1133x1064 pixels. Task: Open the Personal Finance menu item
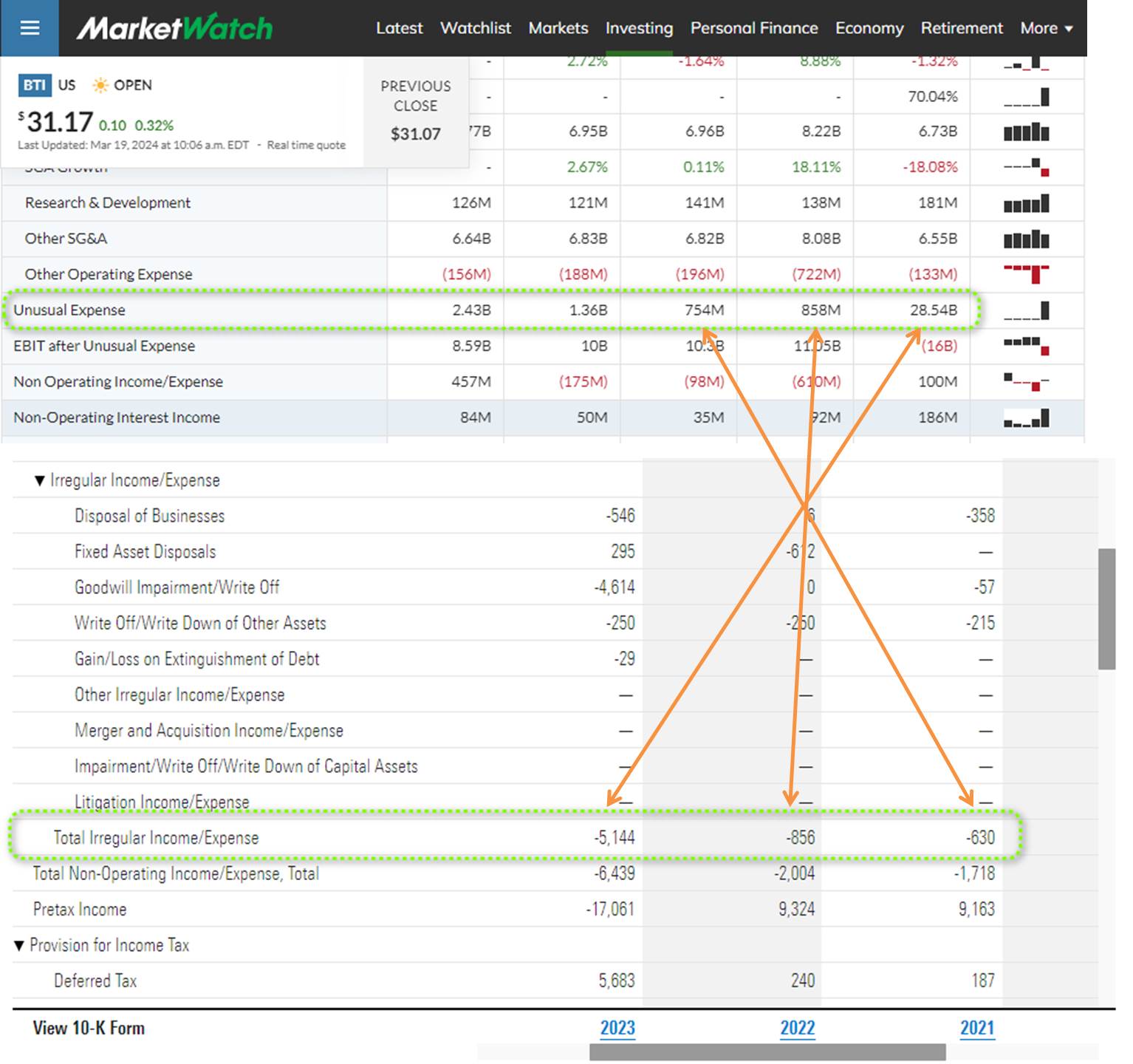753,28
